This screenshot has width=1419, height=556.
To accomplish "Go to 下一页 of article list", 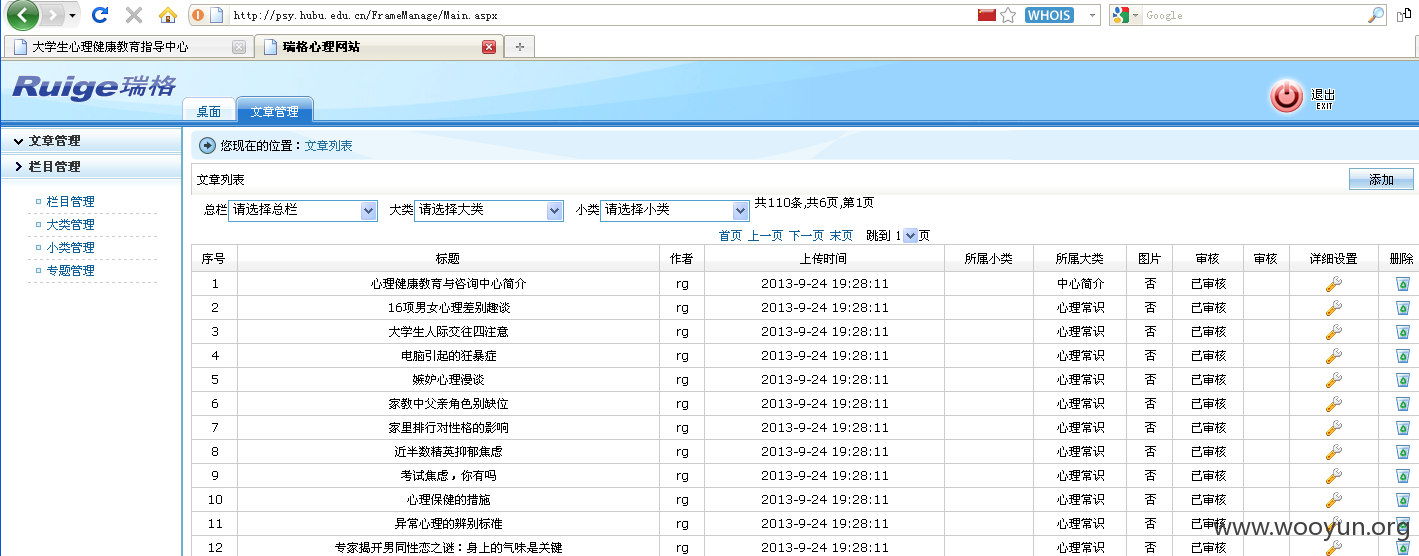I will pyautogui.click(x=806, y=236).
